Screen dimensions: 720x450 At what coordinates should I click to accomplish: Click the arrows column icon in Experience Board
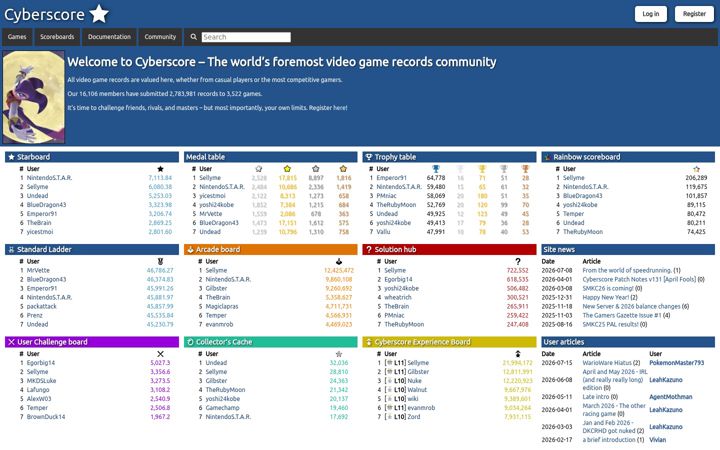(518, 354)
